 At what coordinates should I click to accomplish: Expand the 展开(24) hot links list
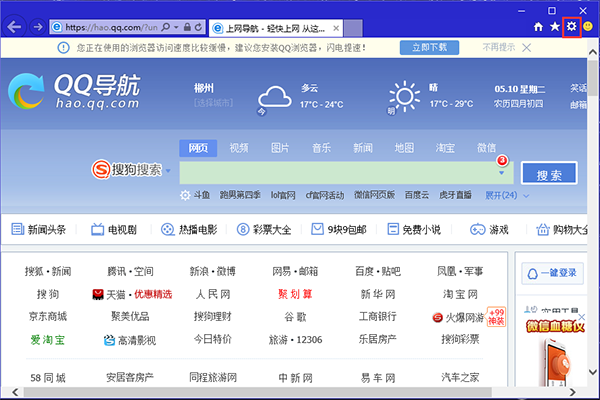point(506,195)
